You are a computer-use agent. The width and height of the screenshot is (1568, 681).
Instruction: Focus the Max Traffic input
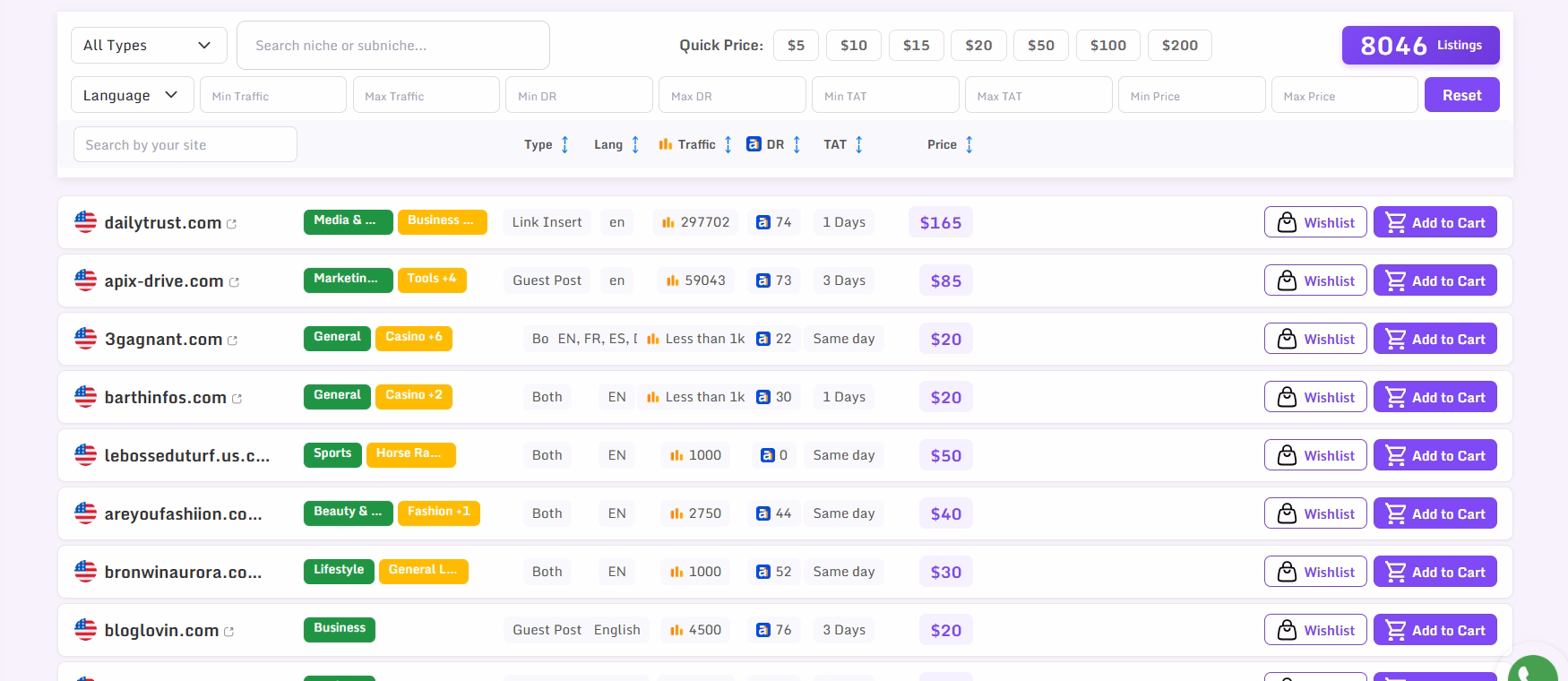point(426,95)
